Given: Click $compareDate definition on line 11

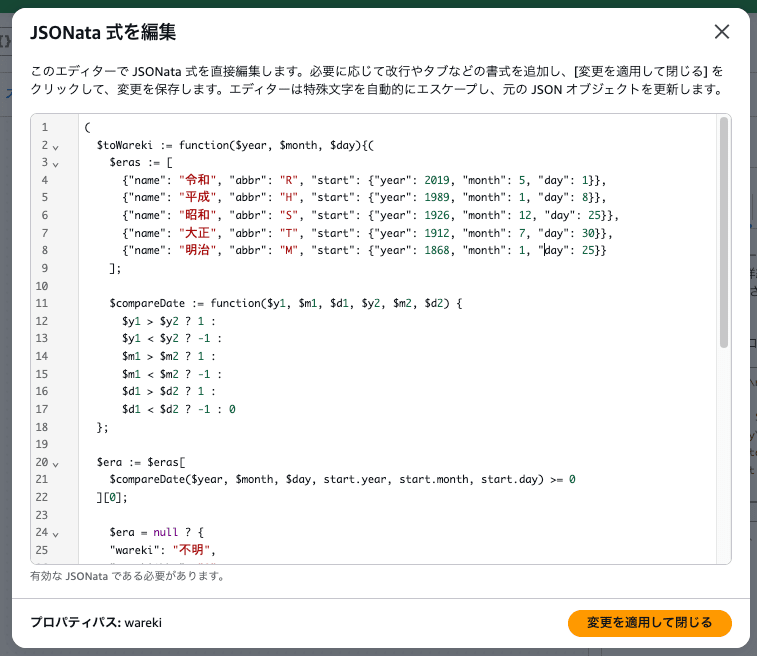Looking at the screenshot, I should [x=147, y=303].
